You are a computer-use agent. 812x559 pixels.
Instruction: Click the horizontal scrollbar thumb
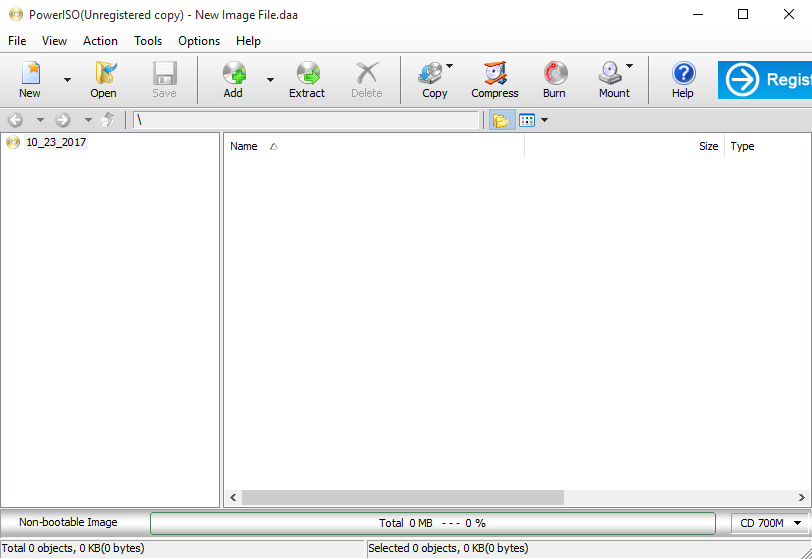point(403,497)
